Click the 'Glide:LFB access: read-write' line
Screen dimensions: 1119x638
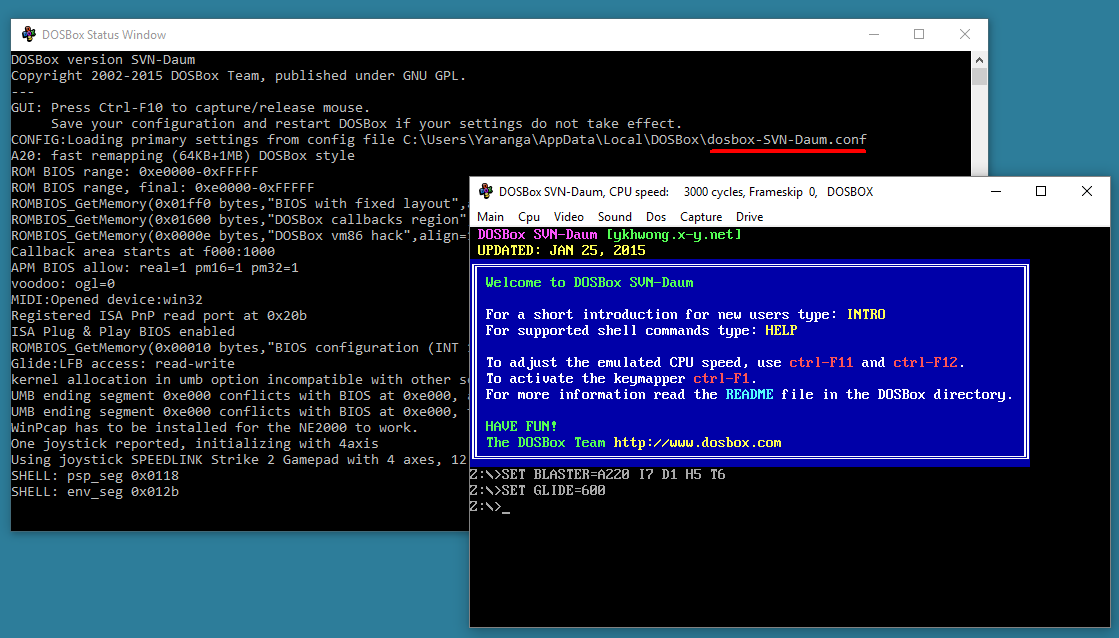tap(123, 363)
